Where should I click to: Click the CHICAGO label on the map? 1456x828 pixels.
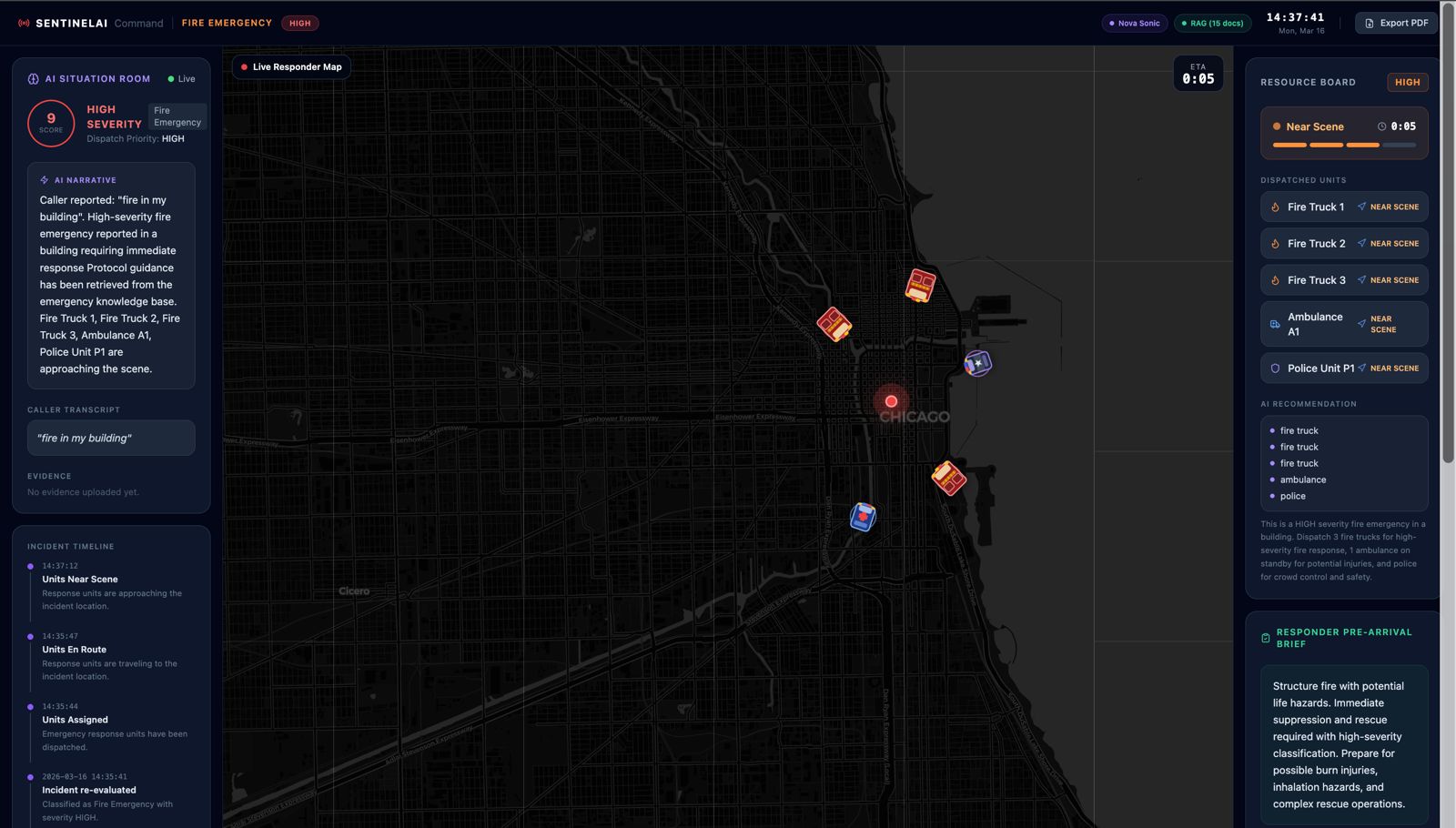pyautogui.click(x=915, y=417)
